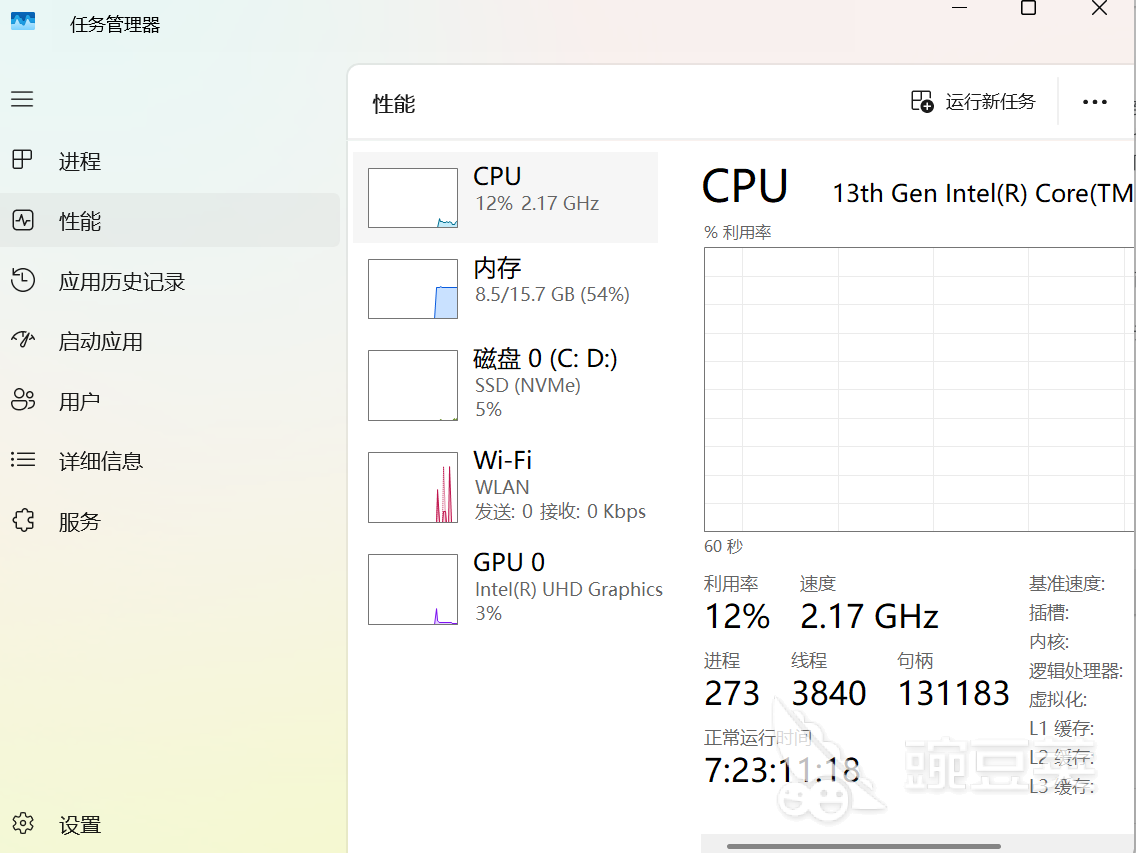Click the 性能 page heading

(x=394, y=104)
